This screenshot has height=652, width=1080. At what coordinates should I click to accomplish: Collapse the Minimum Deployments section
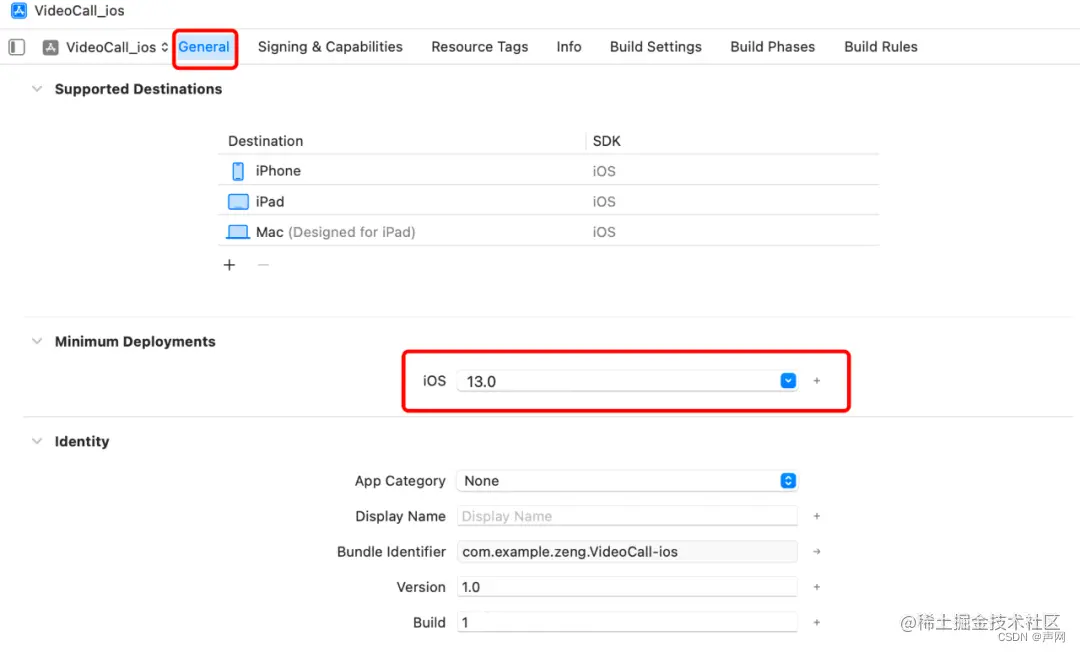tap(37, 341)
